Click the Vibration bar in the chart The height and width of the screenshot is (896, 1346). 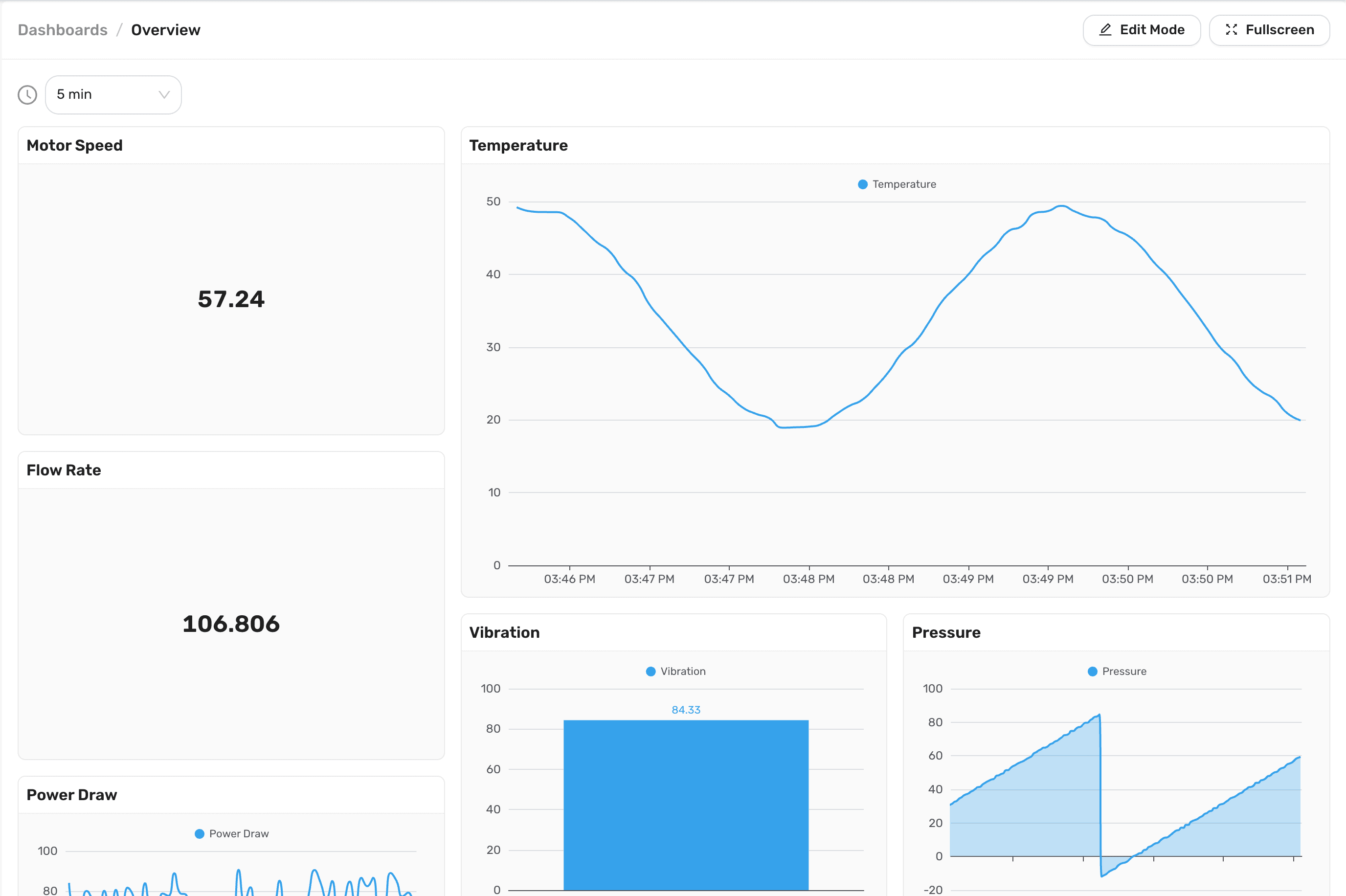click(x=686, y=805)
